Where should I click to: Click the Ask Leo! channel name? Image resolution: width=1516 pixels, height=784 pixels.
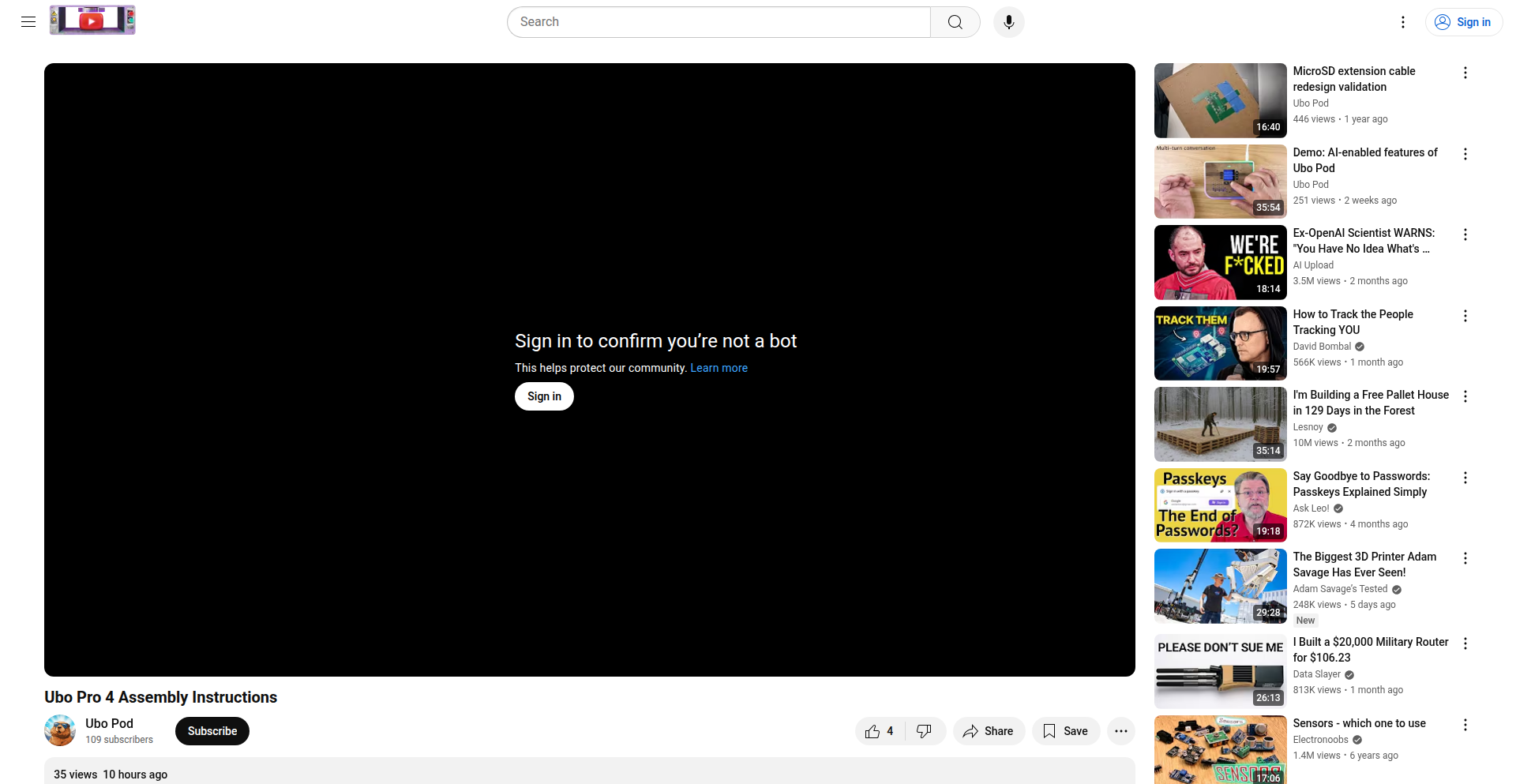point(1311,508)
